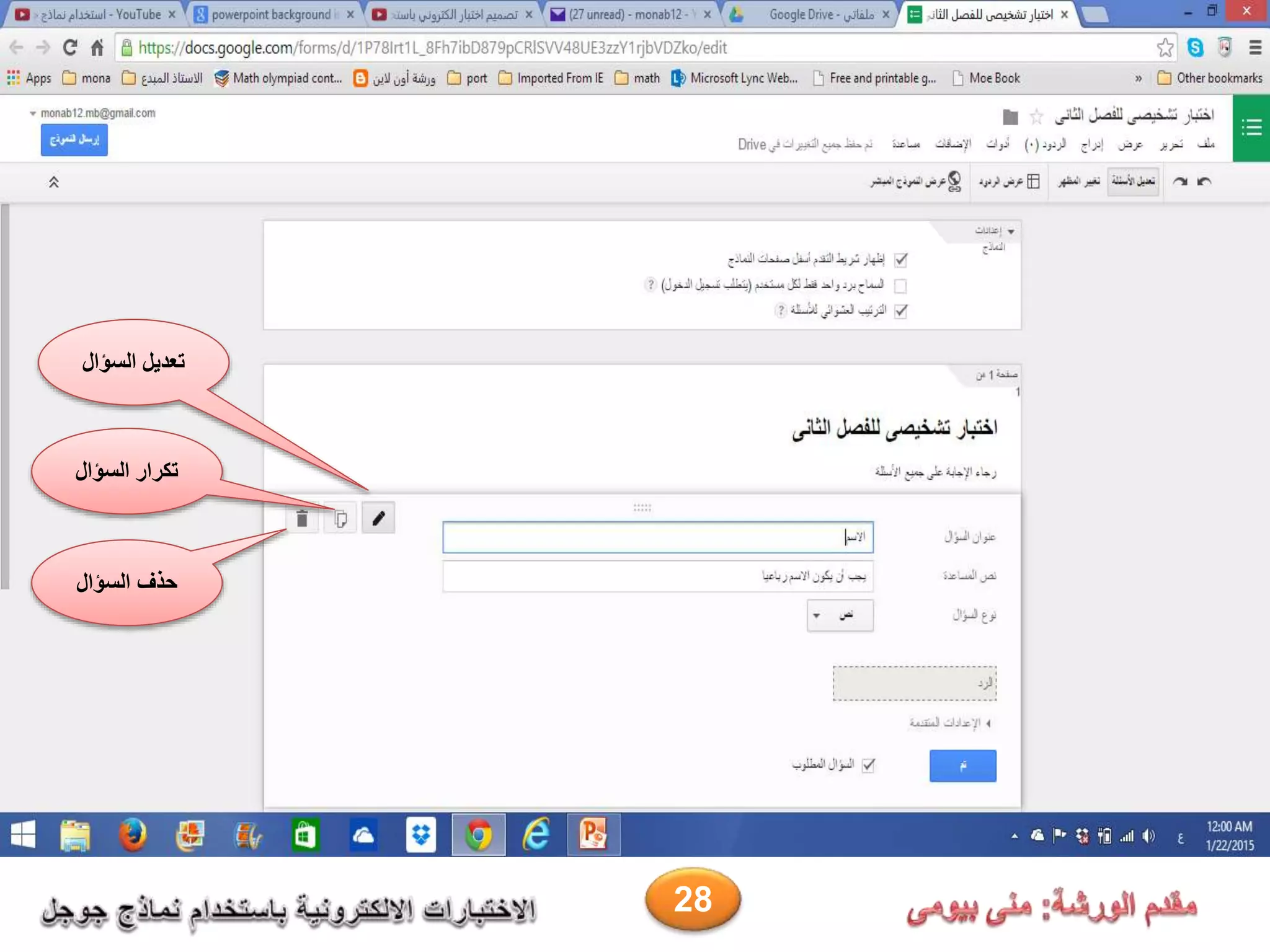This screenshot has height=952, width=1270.
Task: Open the File (ملف) menu
Action: (1206, 144)
